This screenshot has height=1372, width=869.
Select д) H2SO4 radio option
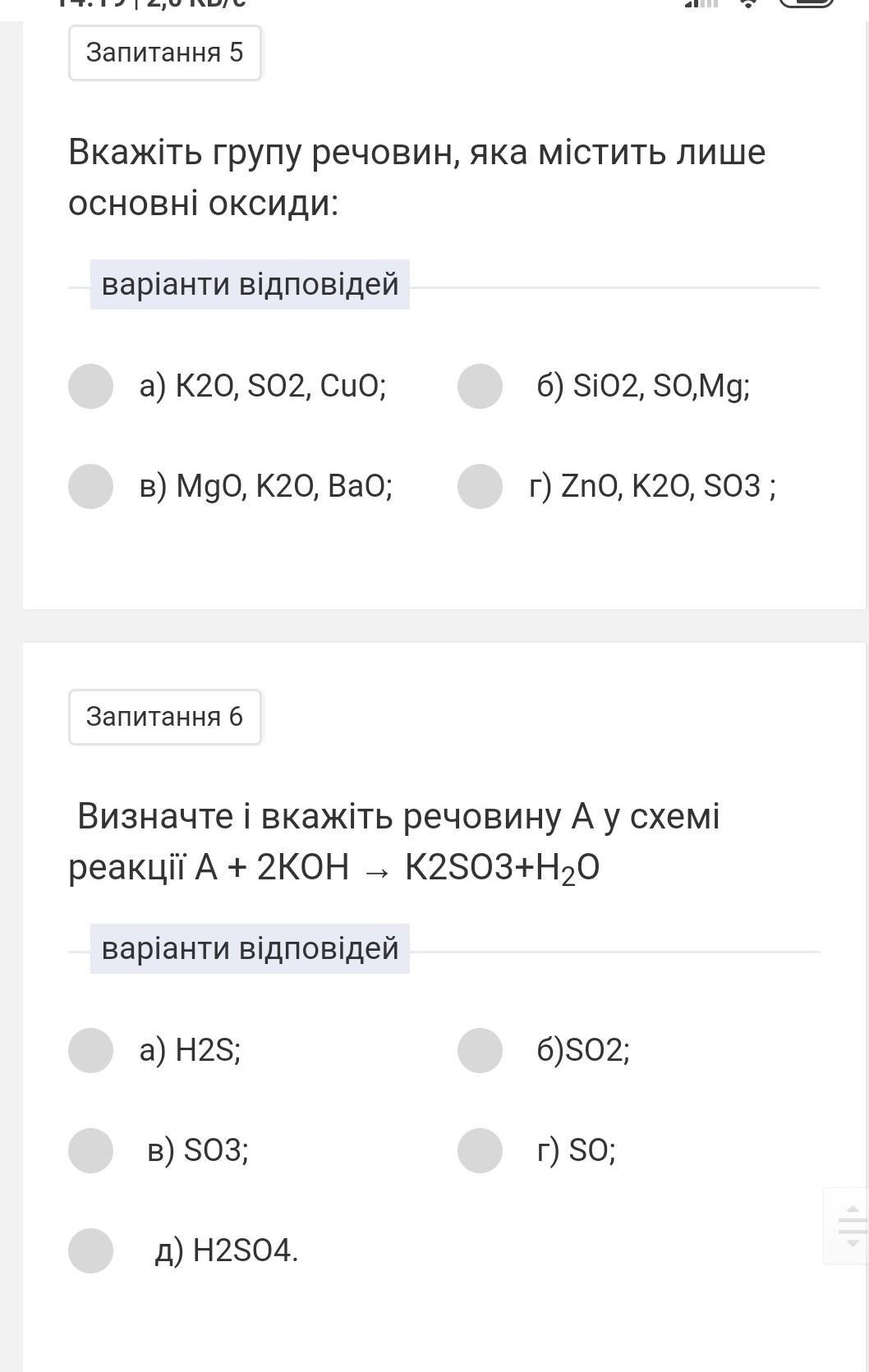[90, 1250]
